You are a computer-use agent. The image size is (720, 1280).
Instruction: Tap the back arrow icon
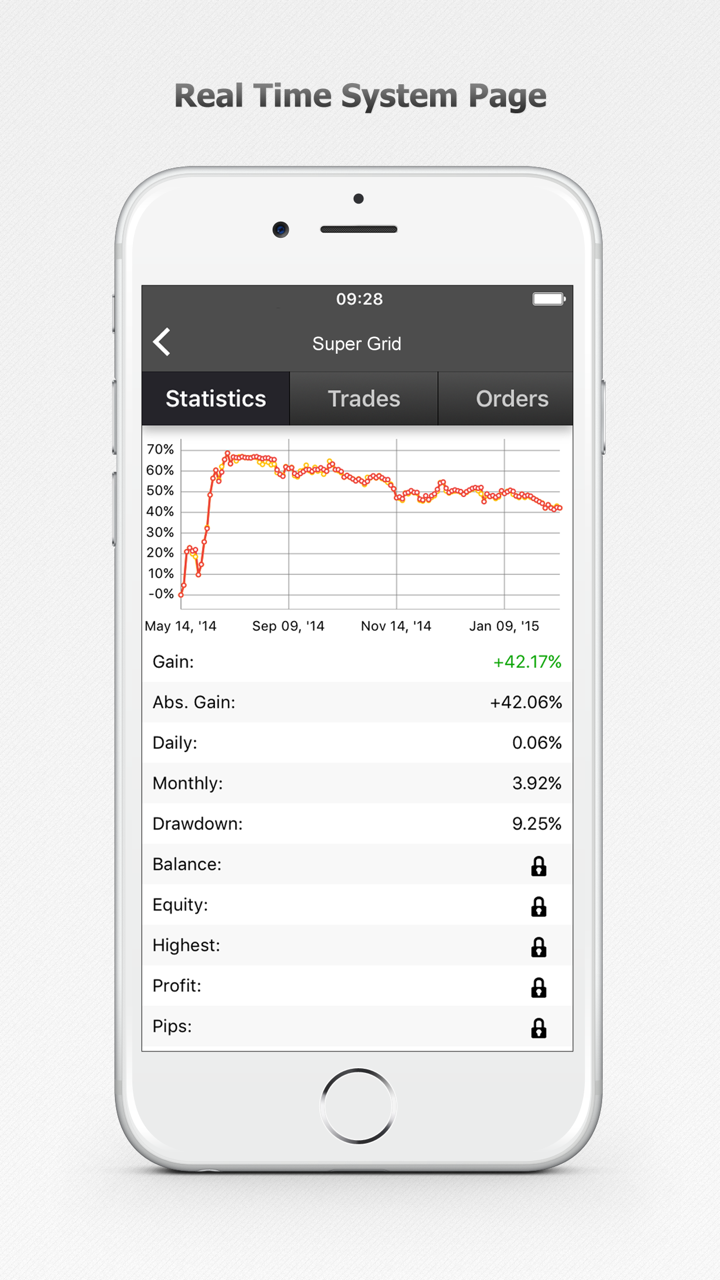[162, 343]
